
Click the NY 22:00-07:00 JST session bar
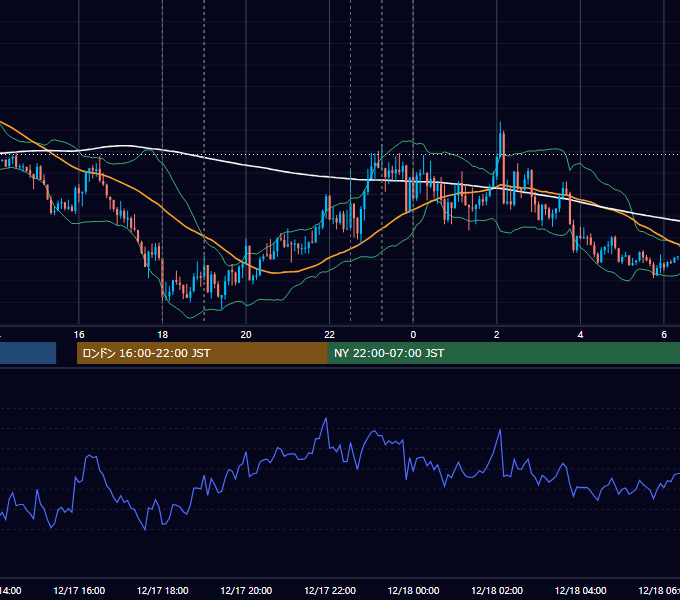click(x=503, y=353)
